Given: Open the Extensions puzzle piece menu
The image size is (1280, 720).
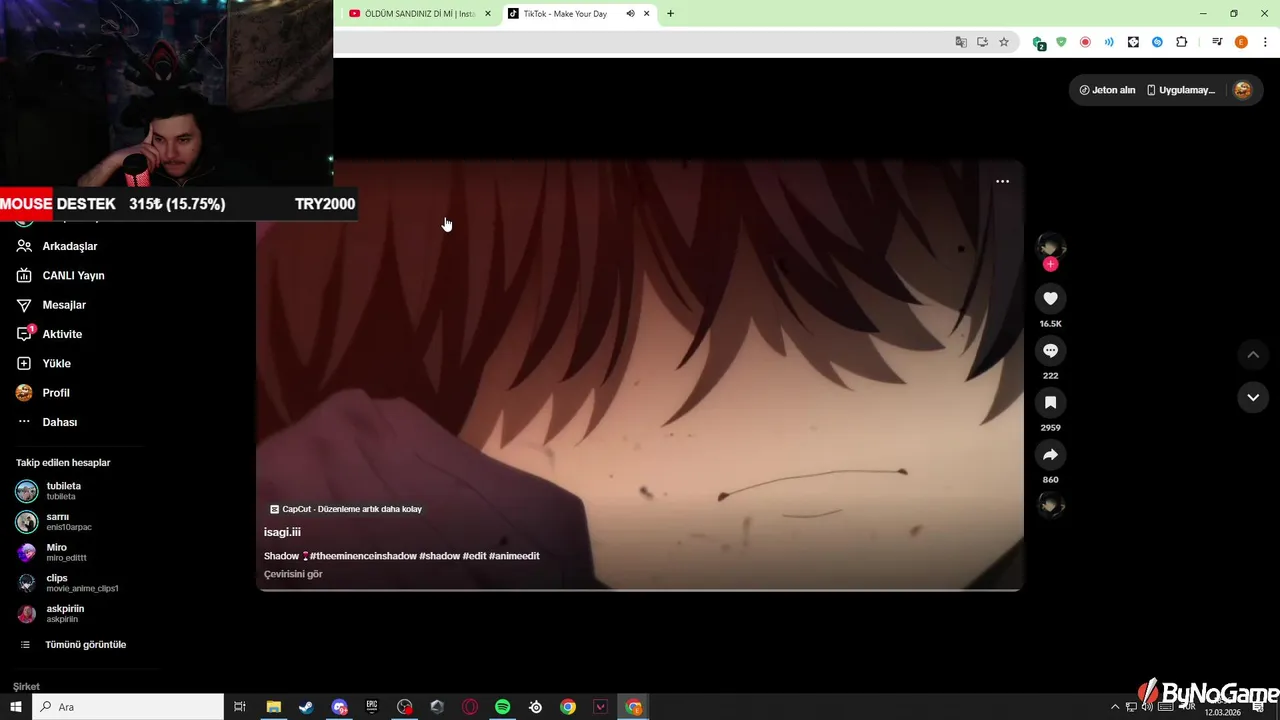Looking at the screenshot, I should click(x=1181, y=42).
